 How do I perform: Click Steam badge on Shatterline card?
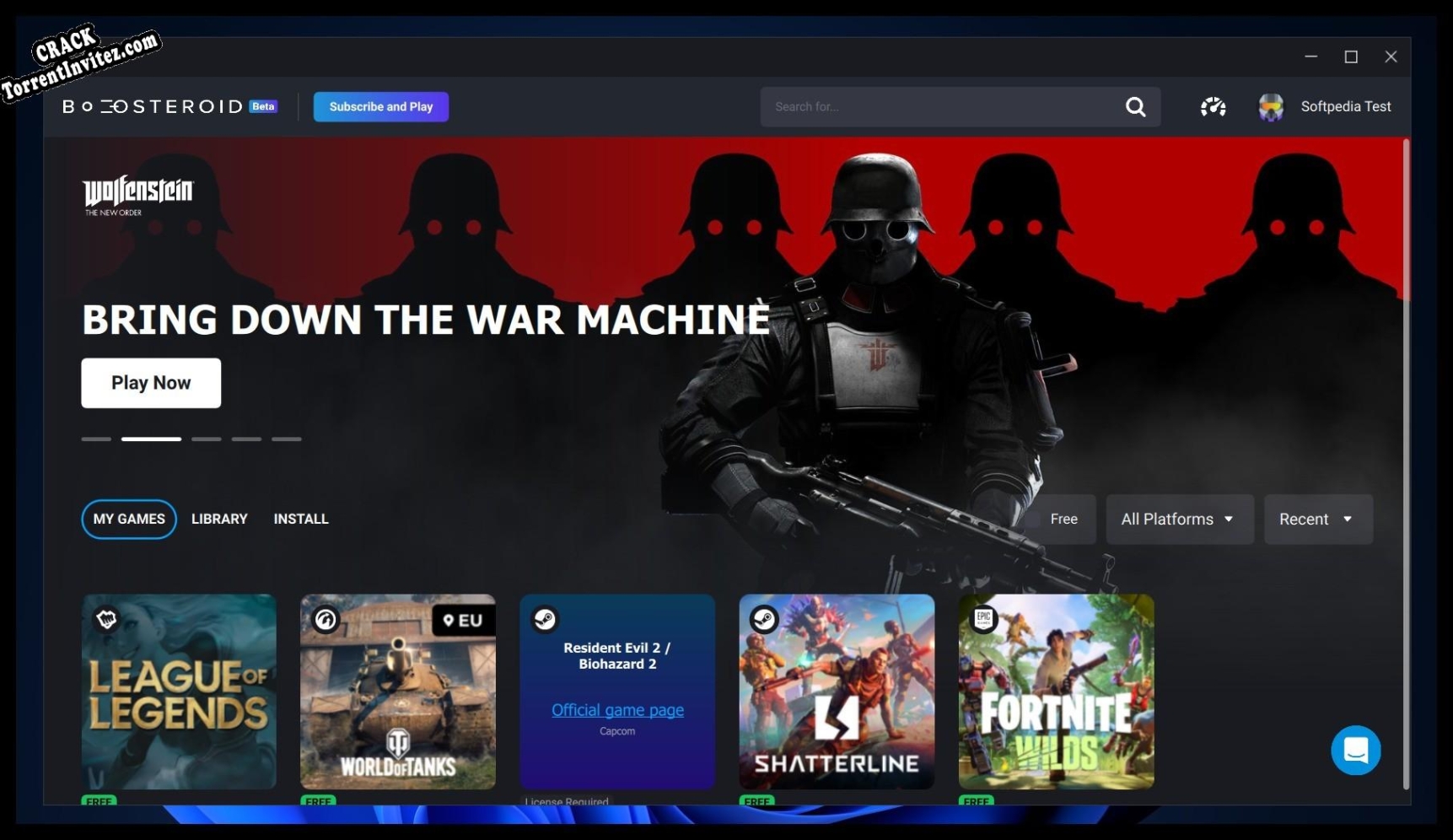pos(764,619)
